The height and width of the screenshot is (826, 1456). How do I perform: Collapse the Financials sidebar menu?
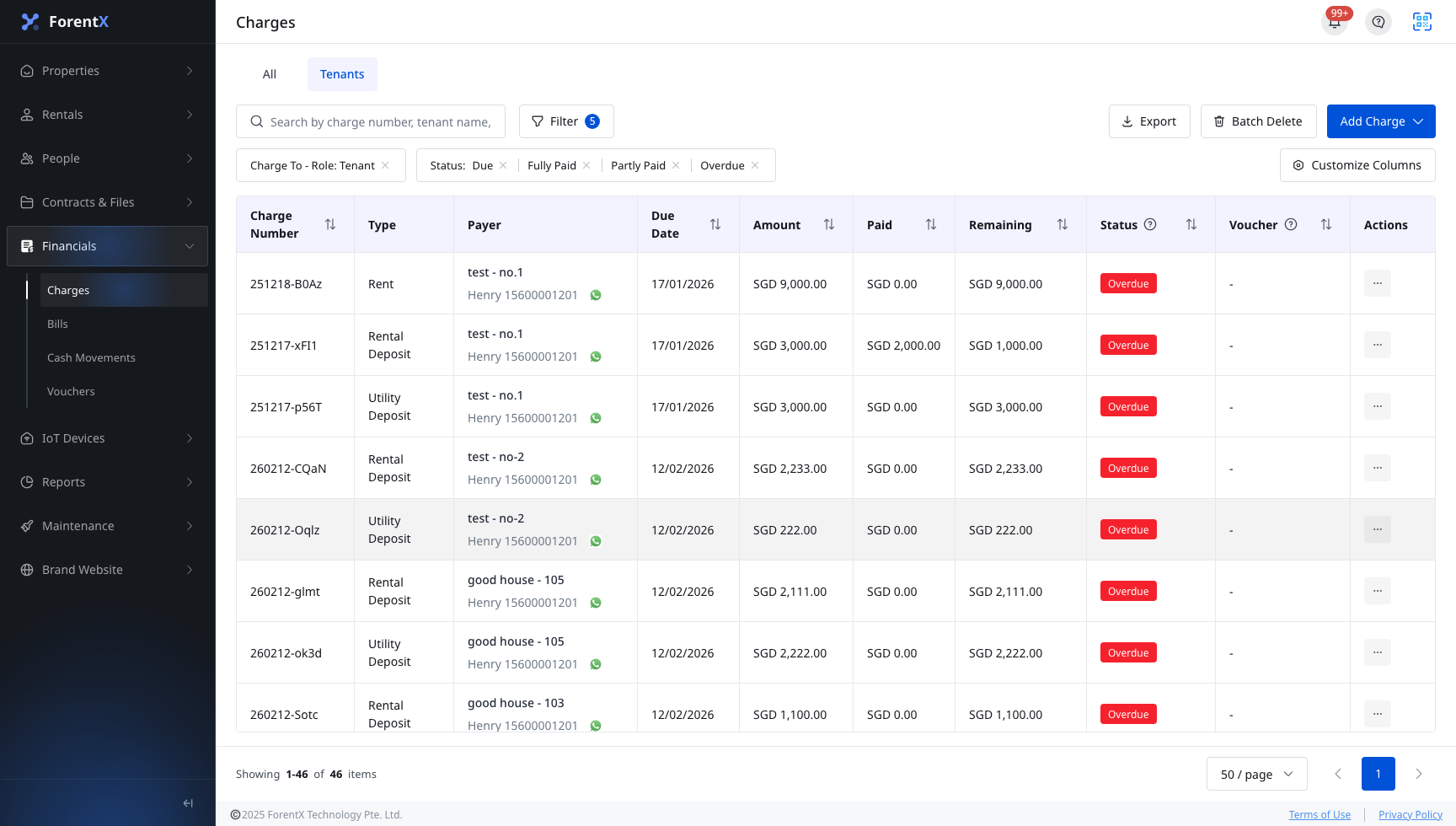point(107,246)
